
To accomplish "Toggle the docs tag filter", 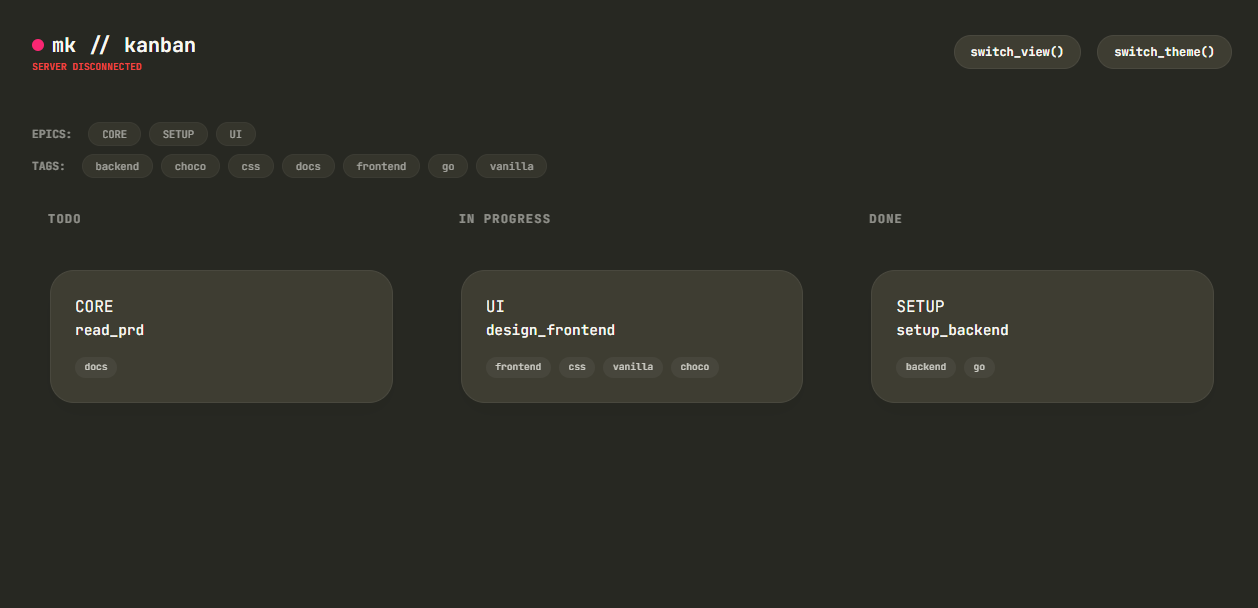I will [x=308, y=166].
